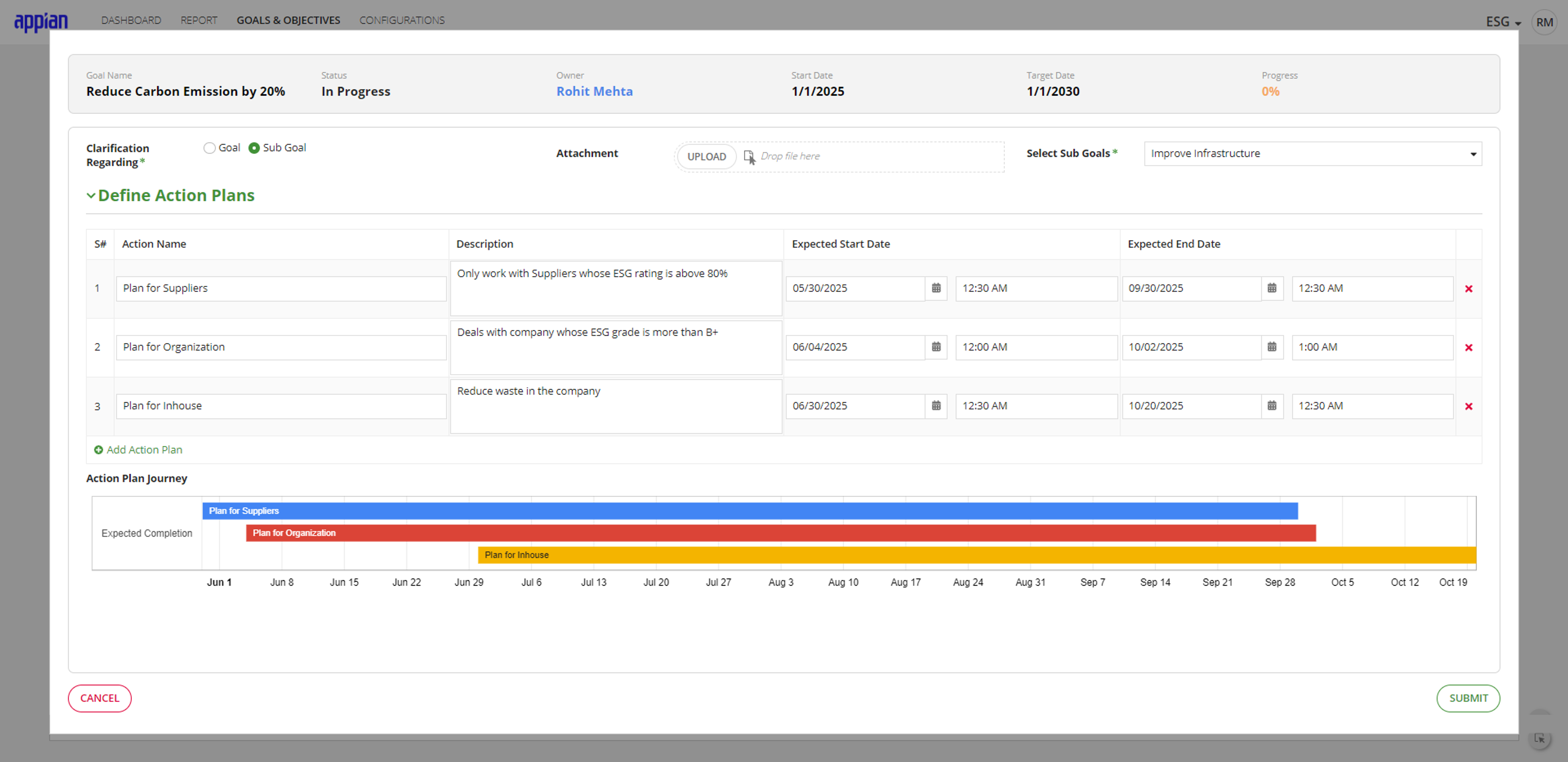Click the Plan for Suppliers action name field
The image size is (1568, 762).
pyautogui.click(x=281, y=288)
